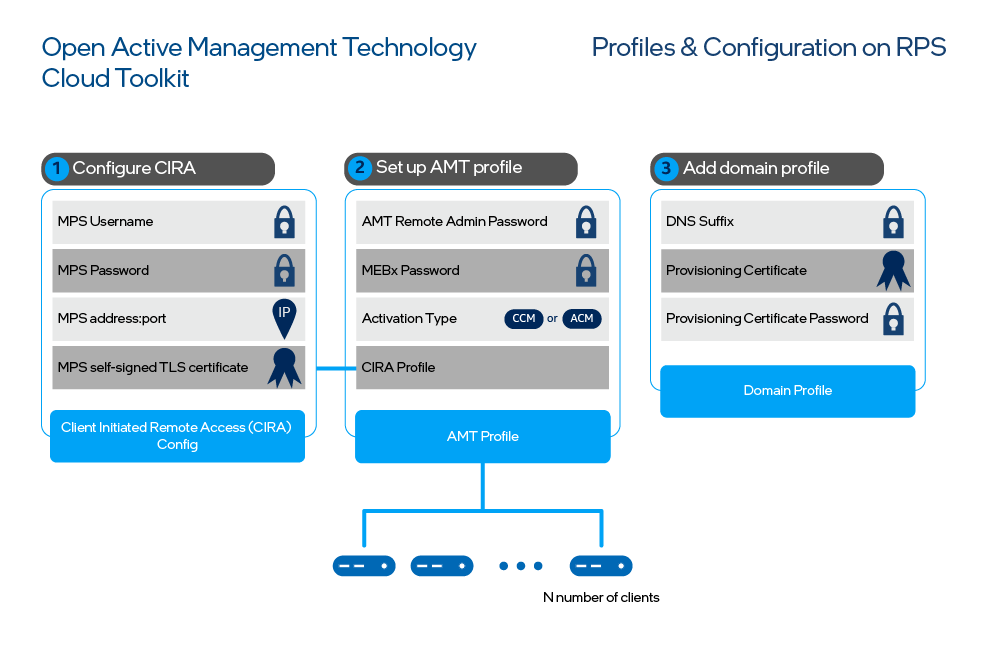Select the first client device icon
Viewport: 1000px width, 650px height.
click(x=364, y=565)
